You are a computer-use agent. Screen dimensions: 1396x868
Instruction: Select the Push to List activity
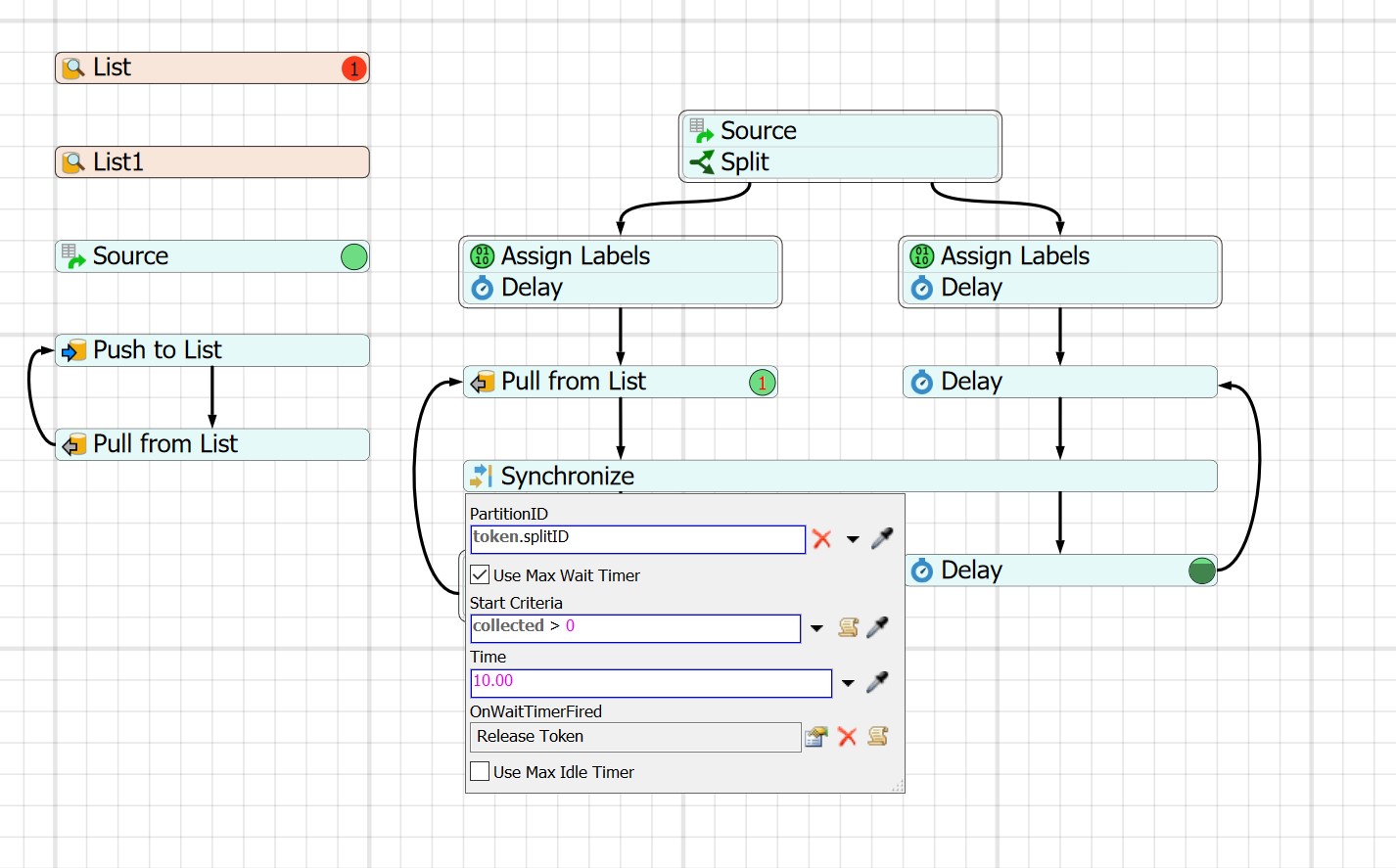[211, 350]
